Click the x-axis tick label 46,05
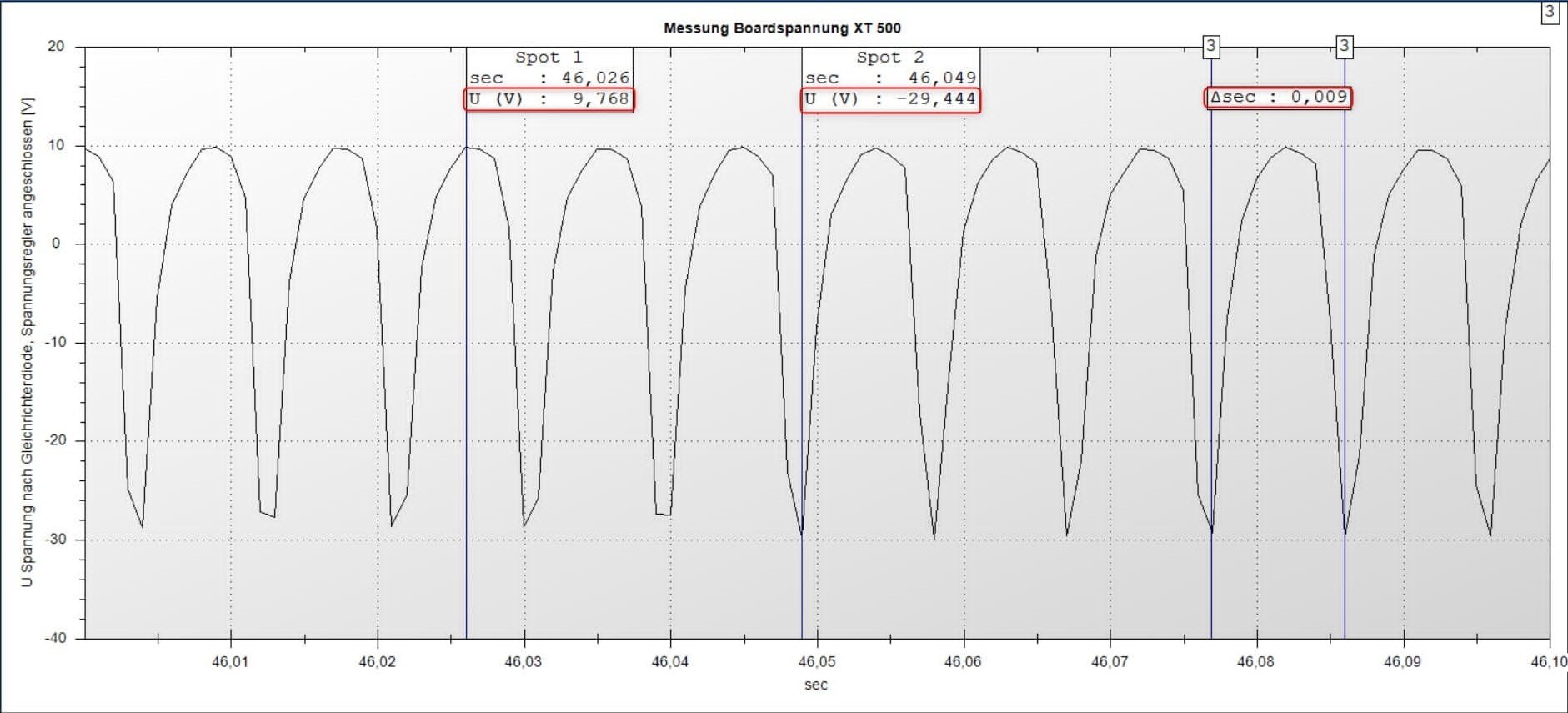 pos(816,662)
